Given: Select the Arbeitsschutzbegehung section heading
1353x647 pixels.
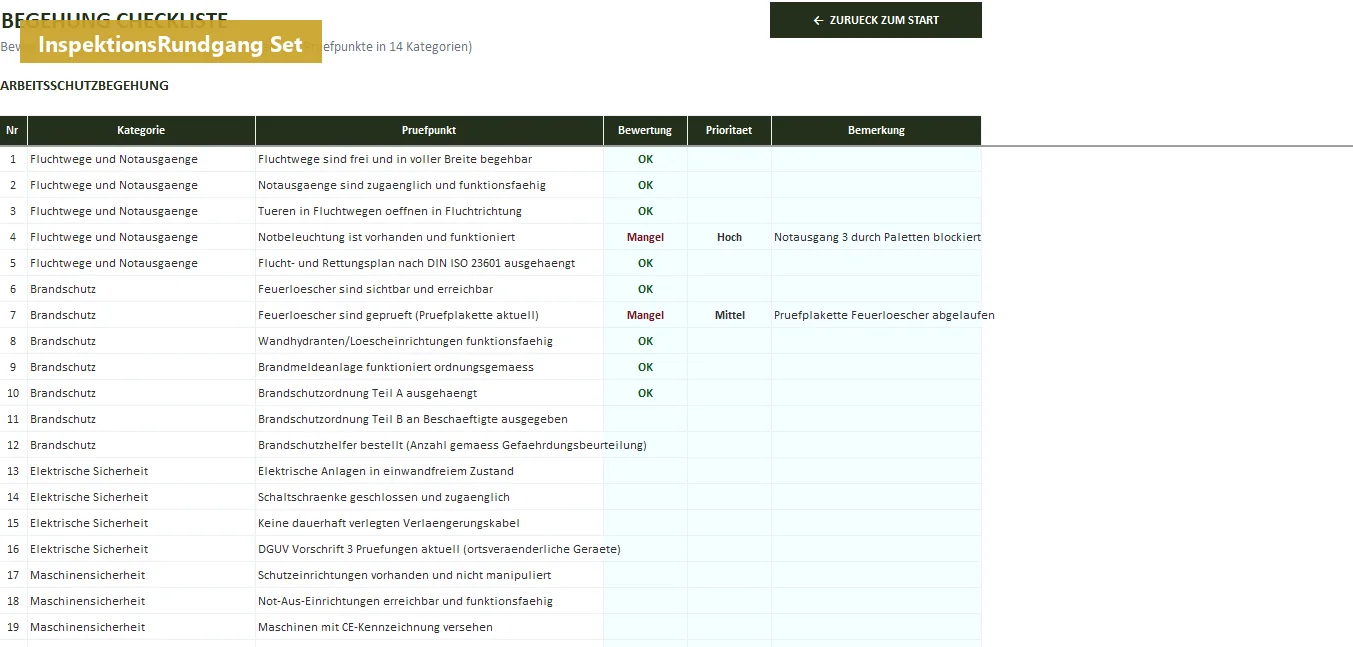Looking at the screenshot, I should [x=84, y=86].
